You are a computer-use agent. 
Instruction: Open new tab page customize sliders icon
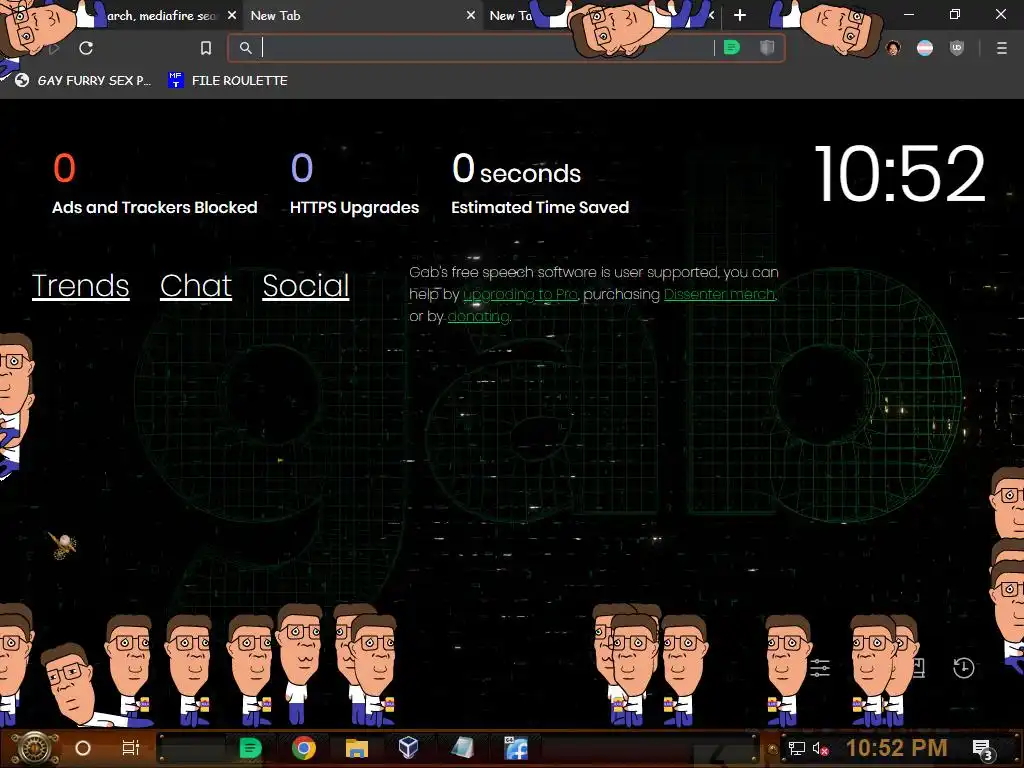pyautogui.click(x=820, y=667)
